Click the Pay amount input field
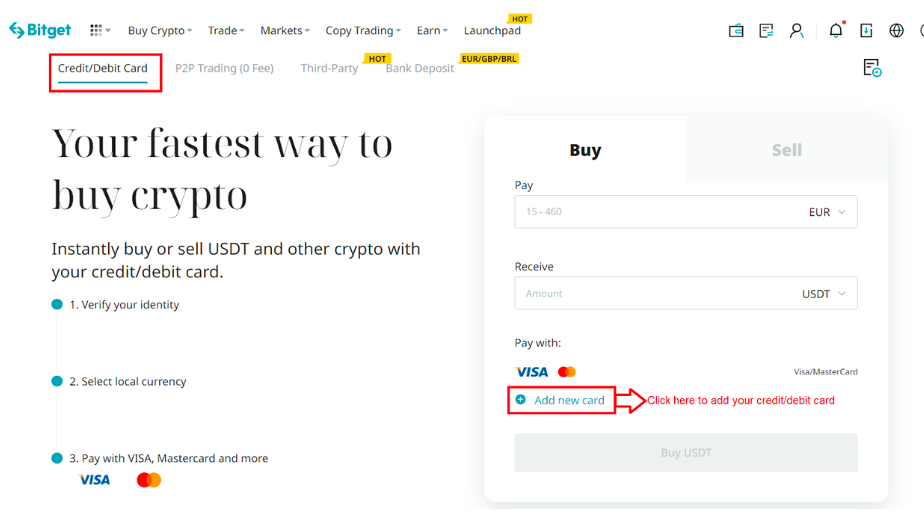 pyautogui.click(x=650, y=212)
